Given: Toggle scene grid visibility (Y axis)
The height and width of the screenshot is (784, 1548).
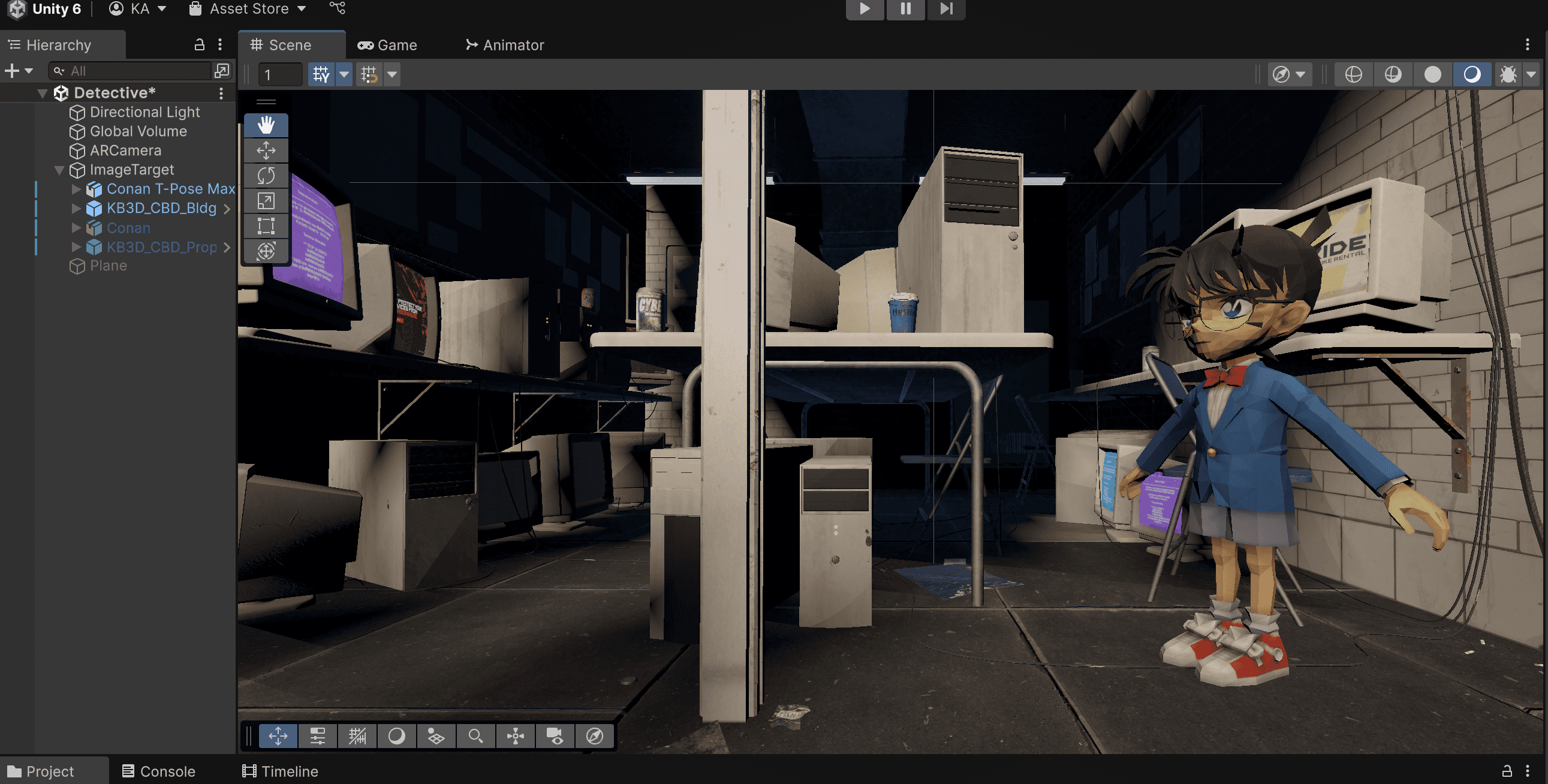Looking at the screenshot, I should pyautogui.click(x=321, y=74).
